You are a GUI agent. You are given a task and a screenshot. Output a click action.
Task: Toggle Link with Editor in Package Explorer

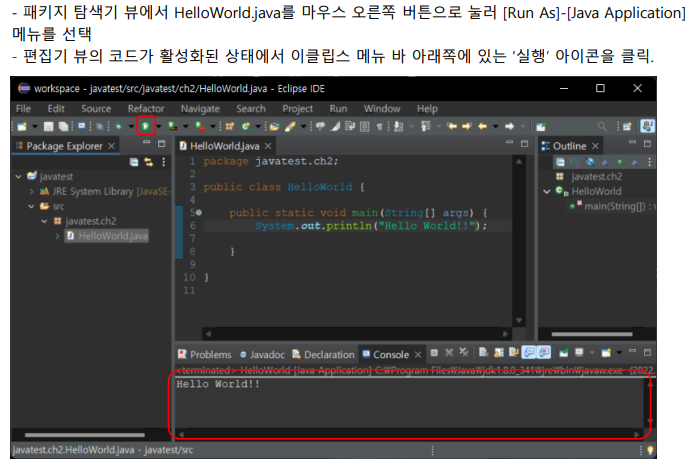[149, 162]
